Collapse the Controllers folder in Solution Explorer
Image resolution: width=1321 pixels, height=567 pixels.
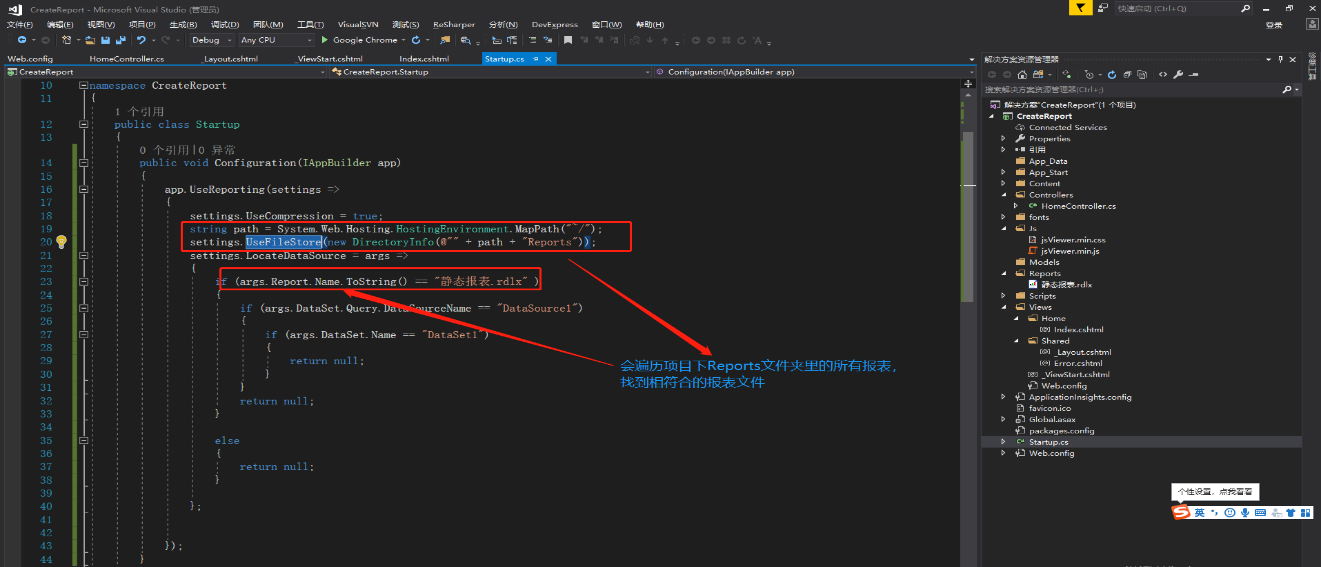[x=1004, y=195]
